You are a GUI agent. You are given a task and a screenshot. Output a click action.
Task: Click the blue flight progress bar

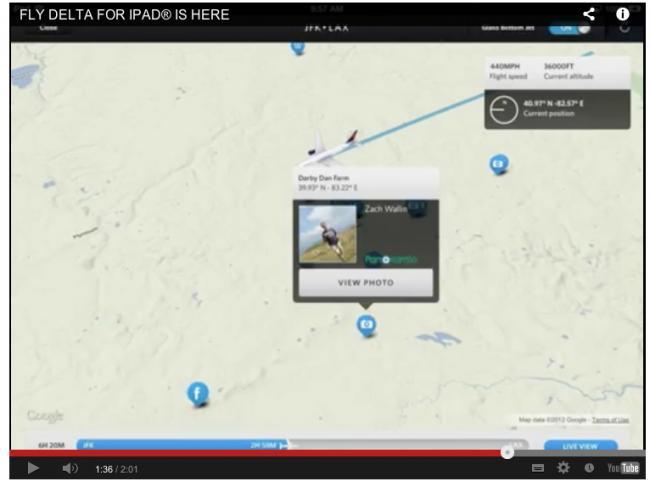tap(181, 445)
